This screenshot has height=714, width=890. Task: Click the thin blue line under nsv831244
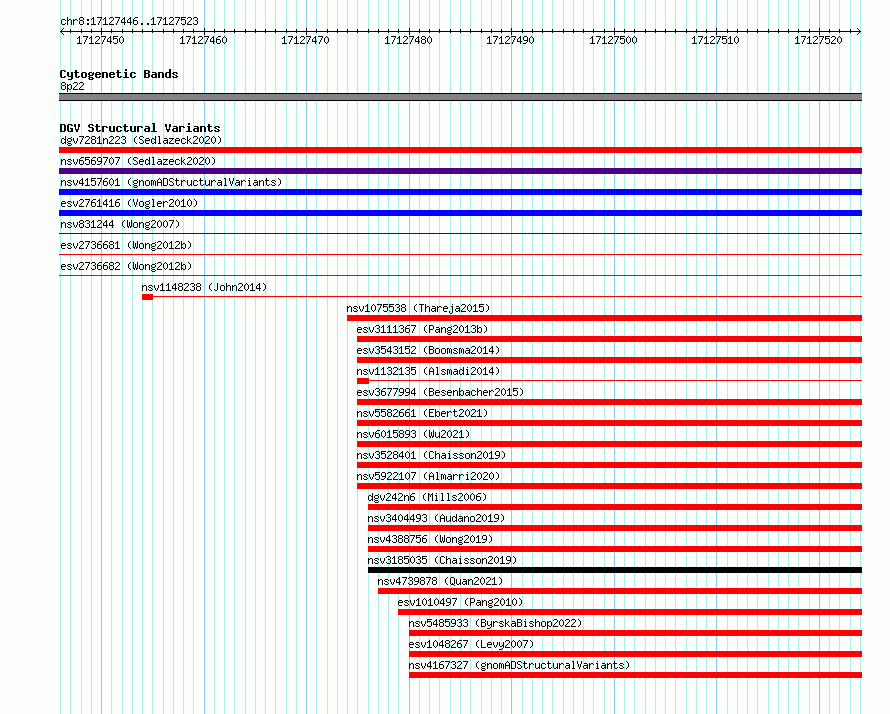[x=460, y=233]
